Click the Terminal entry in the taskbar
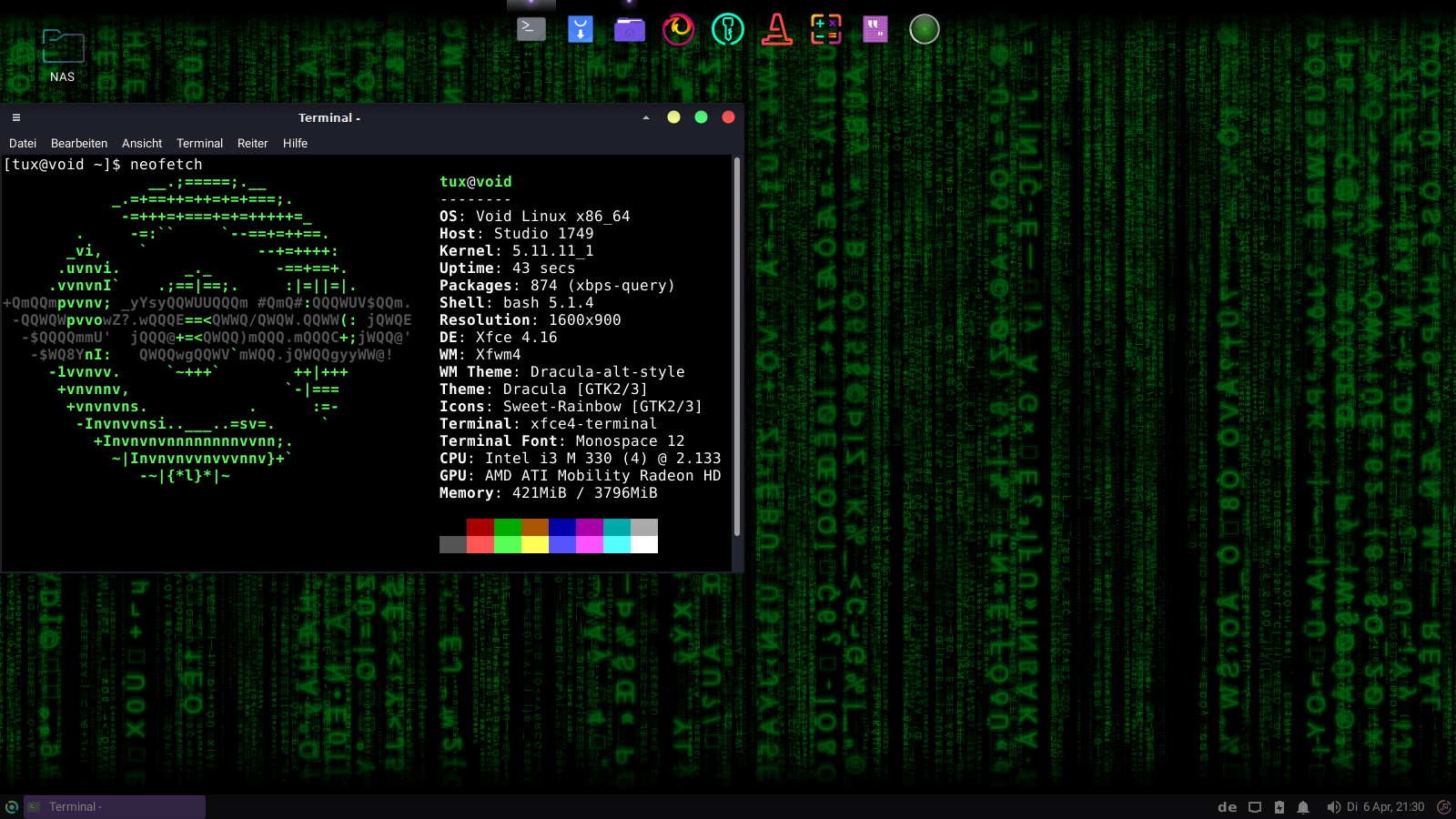Screen dimensions: 1456x819 (x=115, y=807)
